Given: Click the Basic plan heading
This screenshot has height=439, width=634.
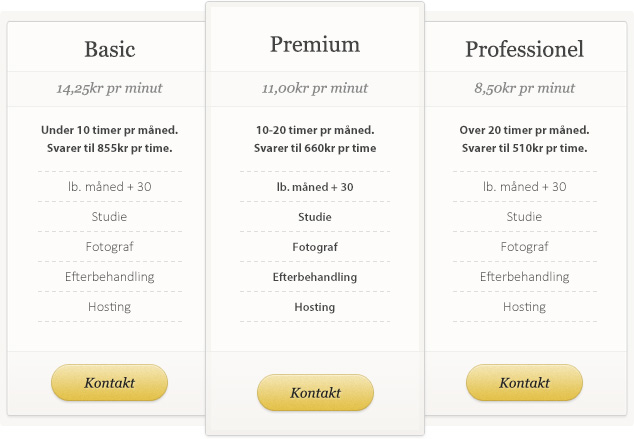Looking at the screenshot, I should 110,49.
